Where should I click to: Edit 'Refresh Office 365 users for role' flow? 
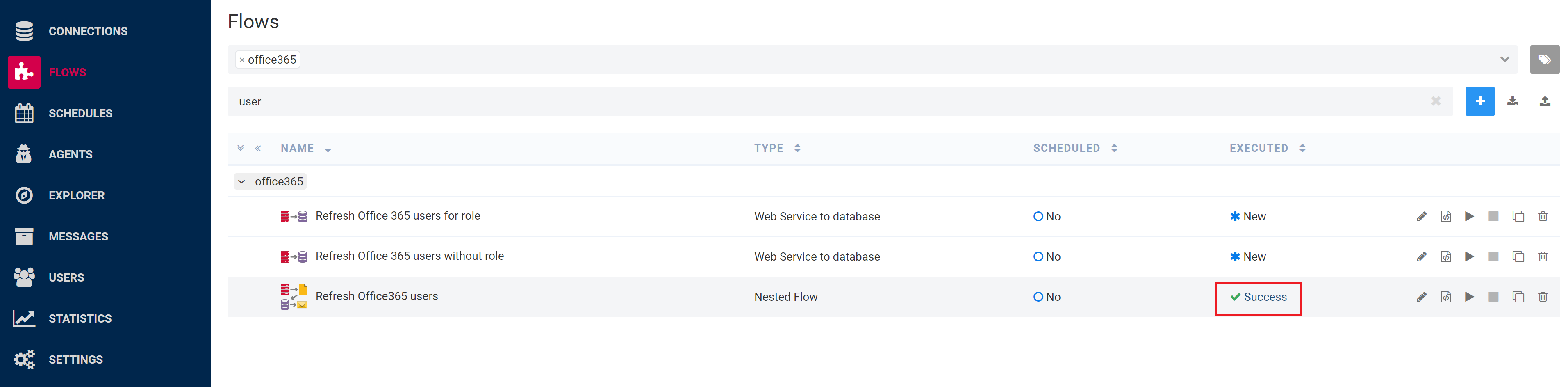1421,216
